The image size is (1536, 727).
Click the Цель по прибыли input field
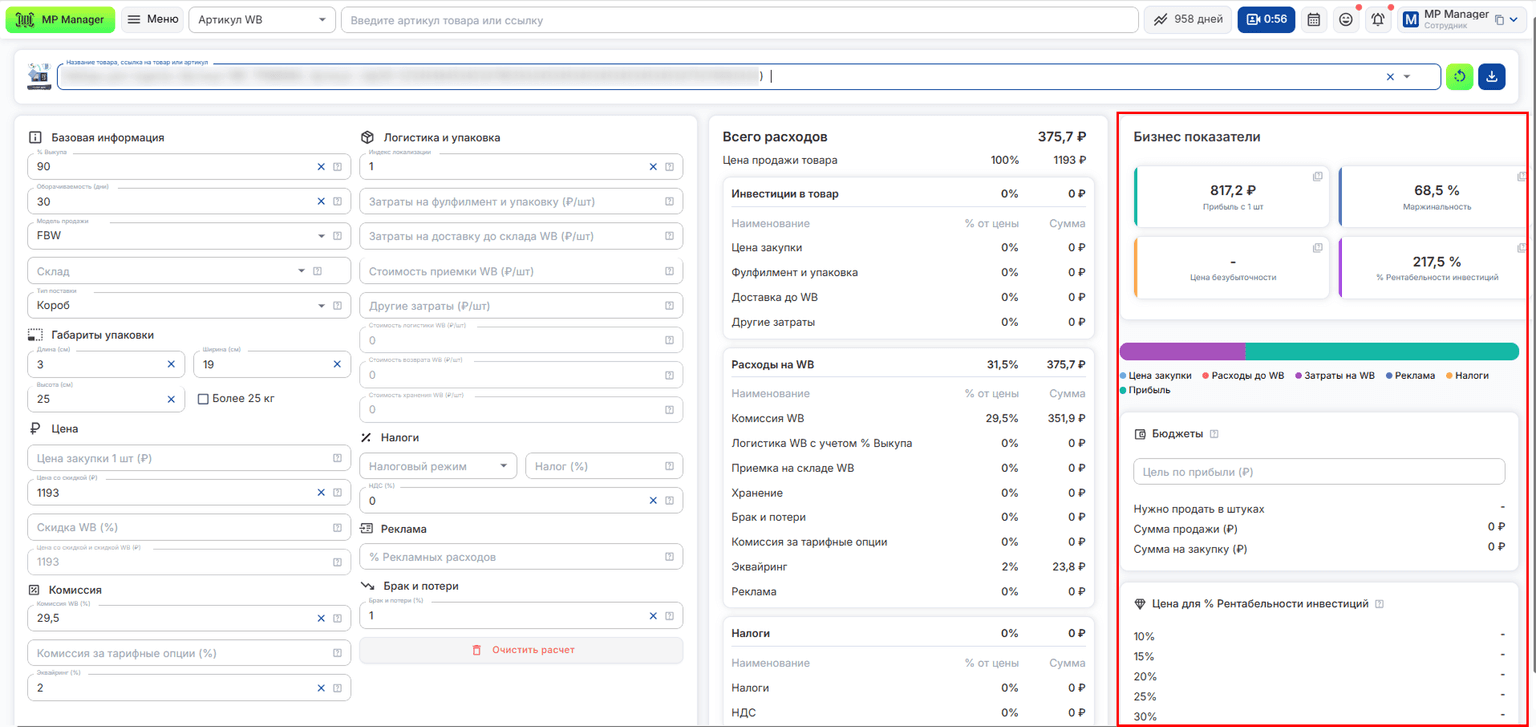click(1319, 472)
